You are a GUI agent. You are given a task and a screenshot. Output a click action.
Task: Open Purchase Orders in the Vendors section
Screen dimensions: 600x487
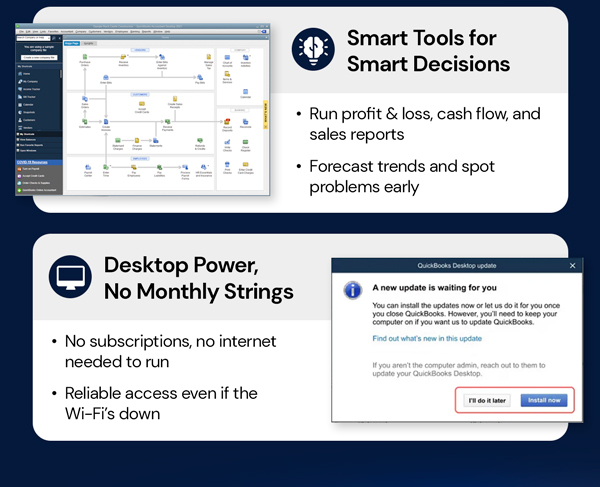tap(85, 59)
